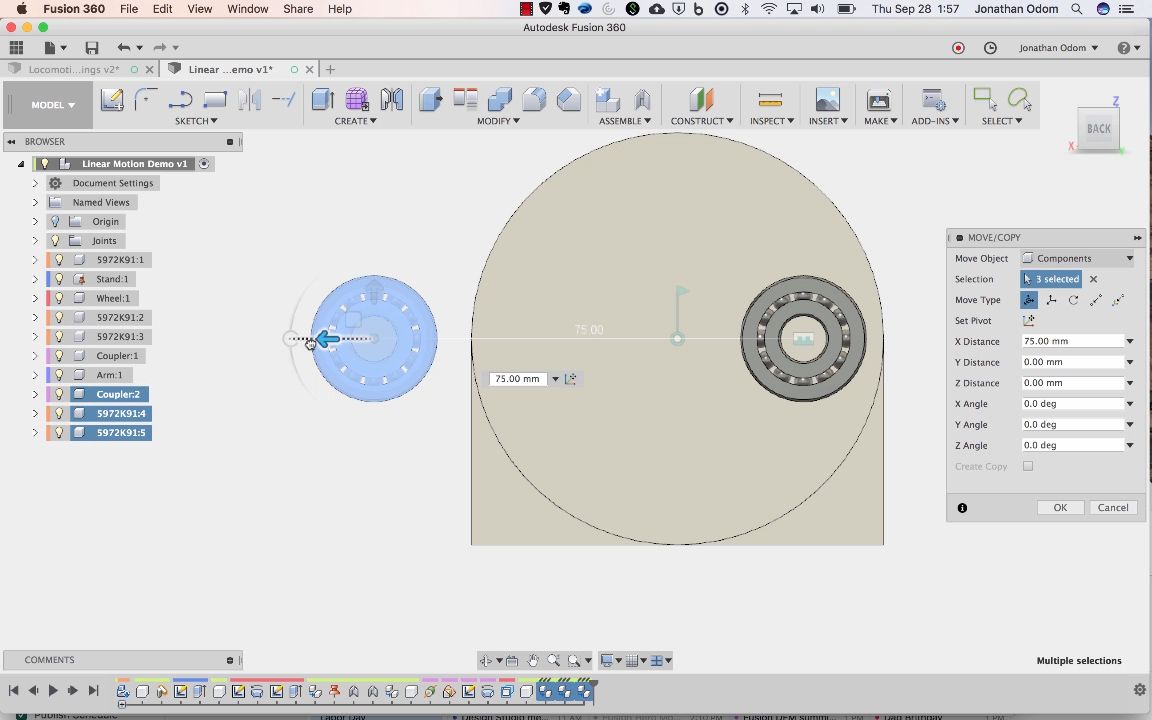Open the MODEL workspace dropdown
The image size is (1152, 720).
pyautogui.click(x=52, y=105)
